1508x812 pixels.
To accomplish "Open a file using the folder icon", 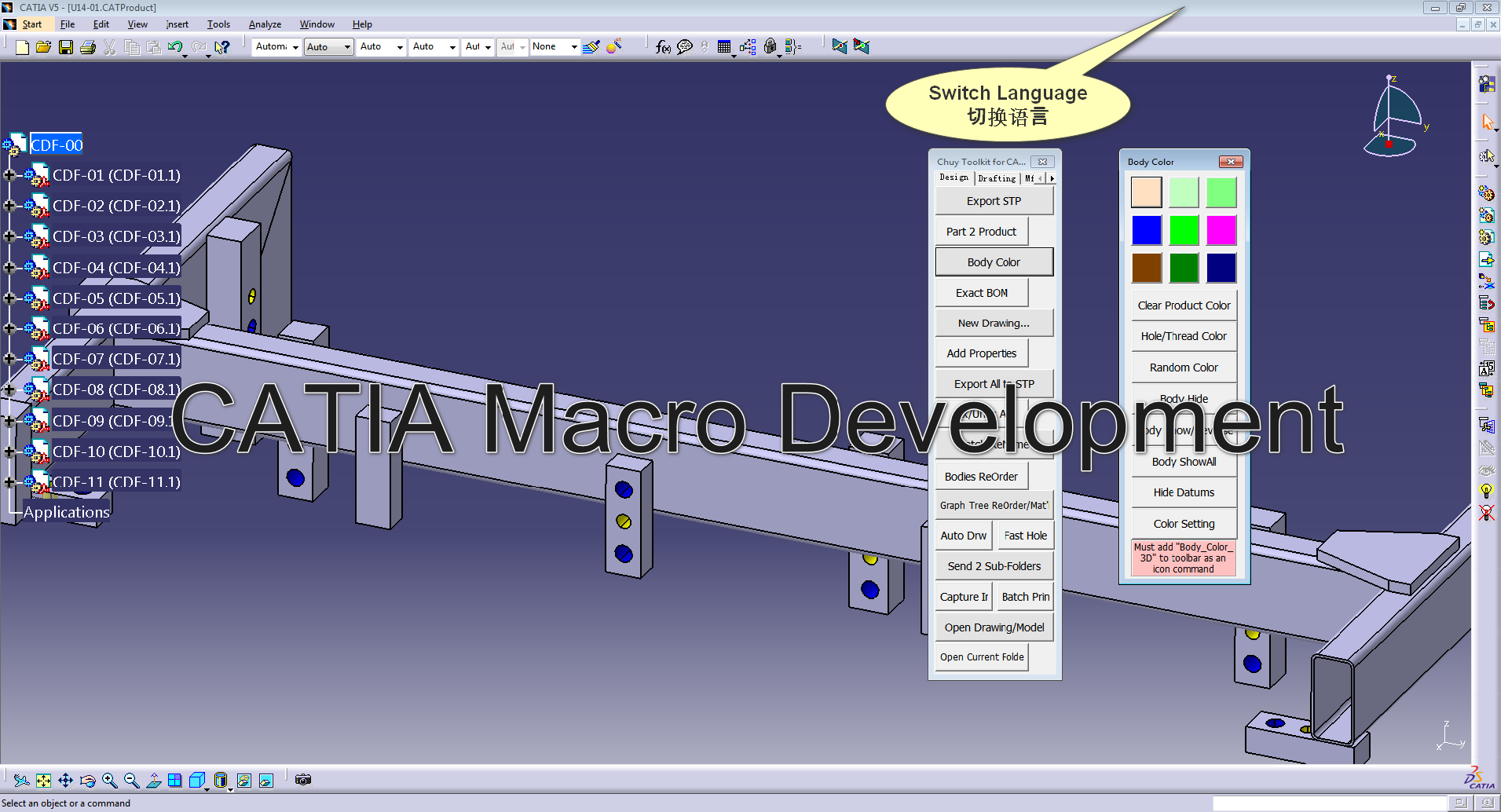I will click(44, 47).
